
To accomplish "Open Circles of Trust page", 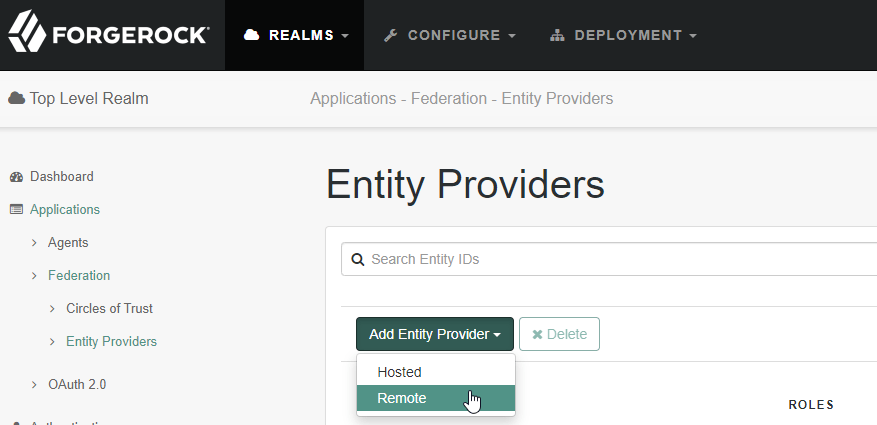I will coord(109,309).
